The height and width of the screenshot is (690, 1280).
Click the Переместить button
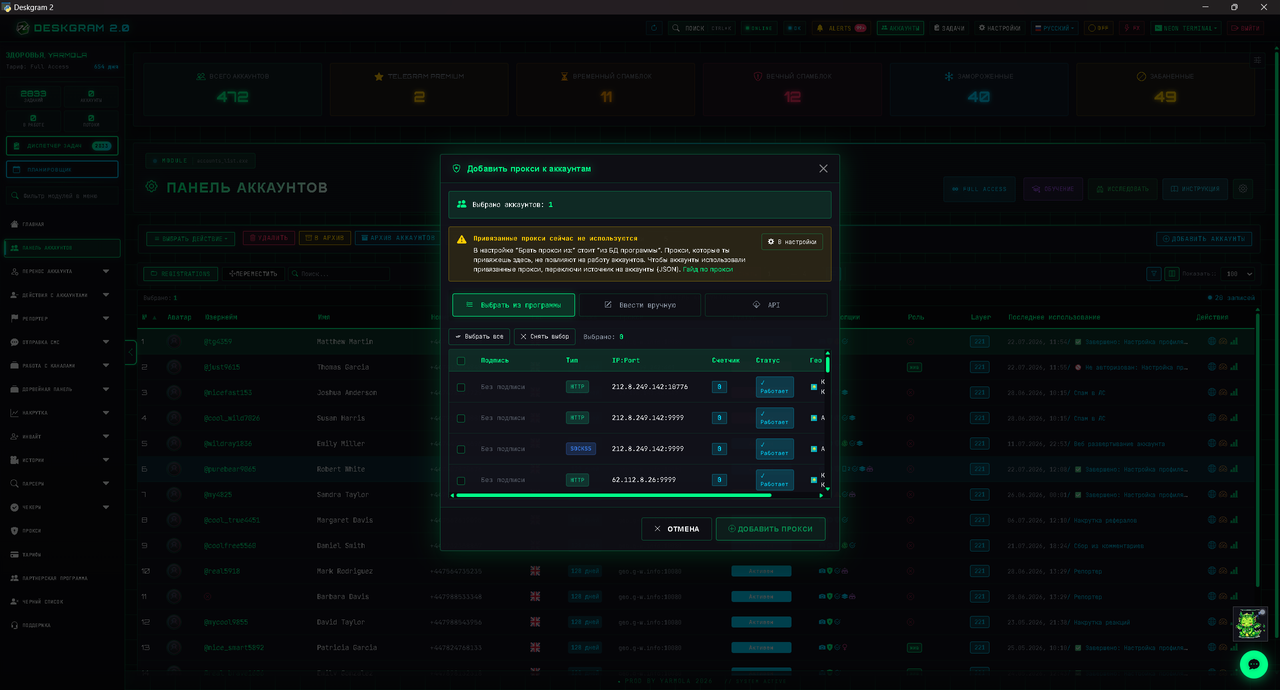[253, 273]
